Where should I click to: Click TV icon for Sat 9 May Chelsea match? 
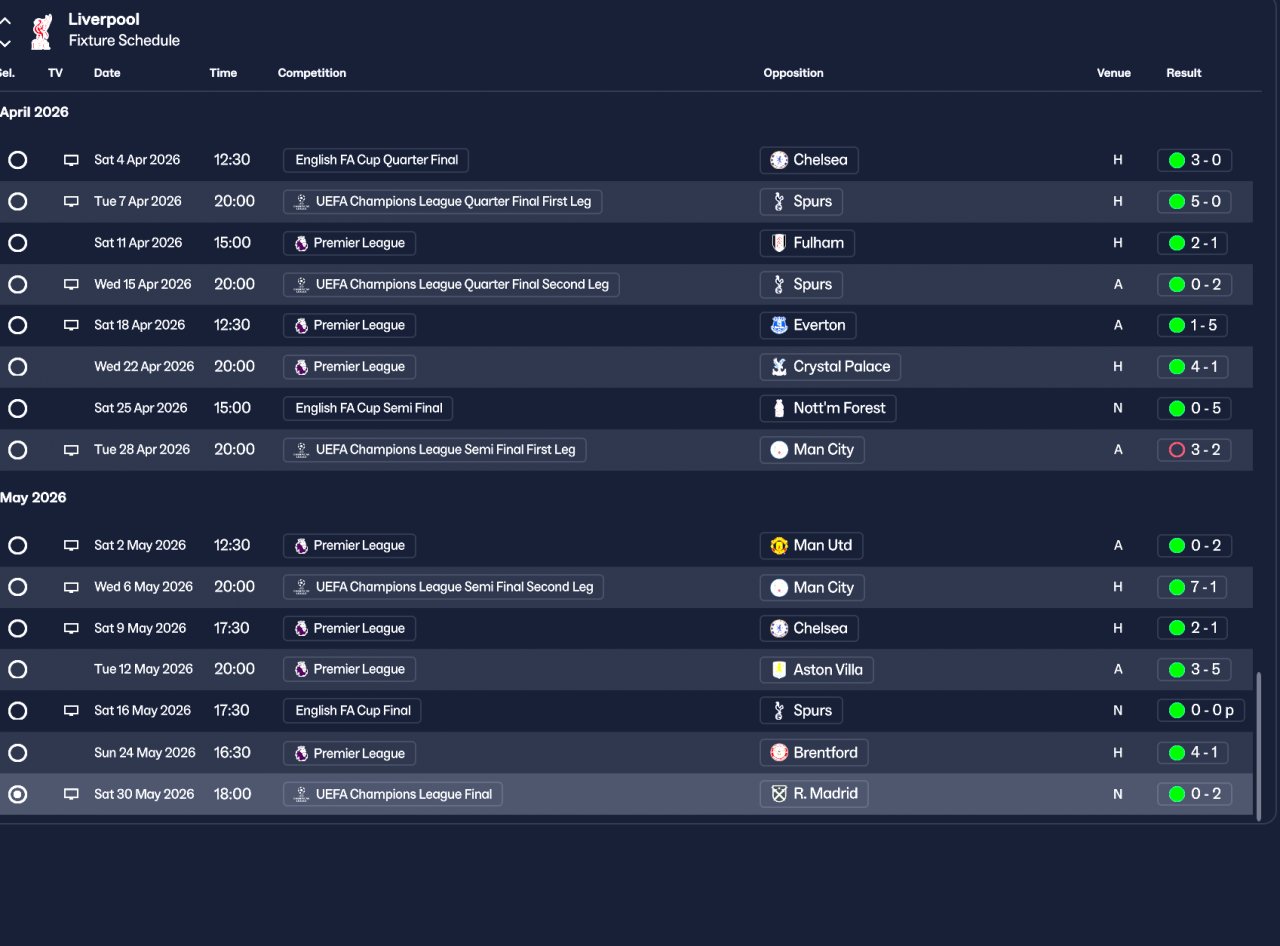coord(71,629)
